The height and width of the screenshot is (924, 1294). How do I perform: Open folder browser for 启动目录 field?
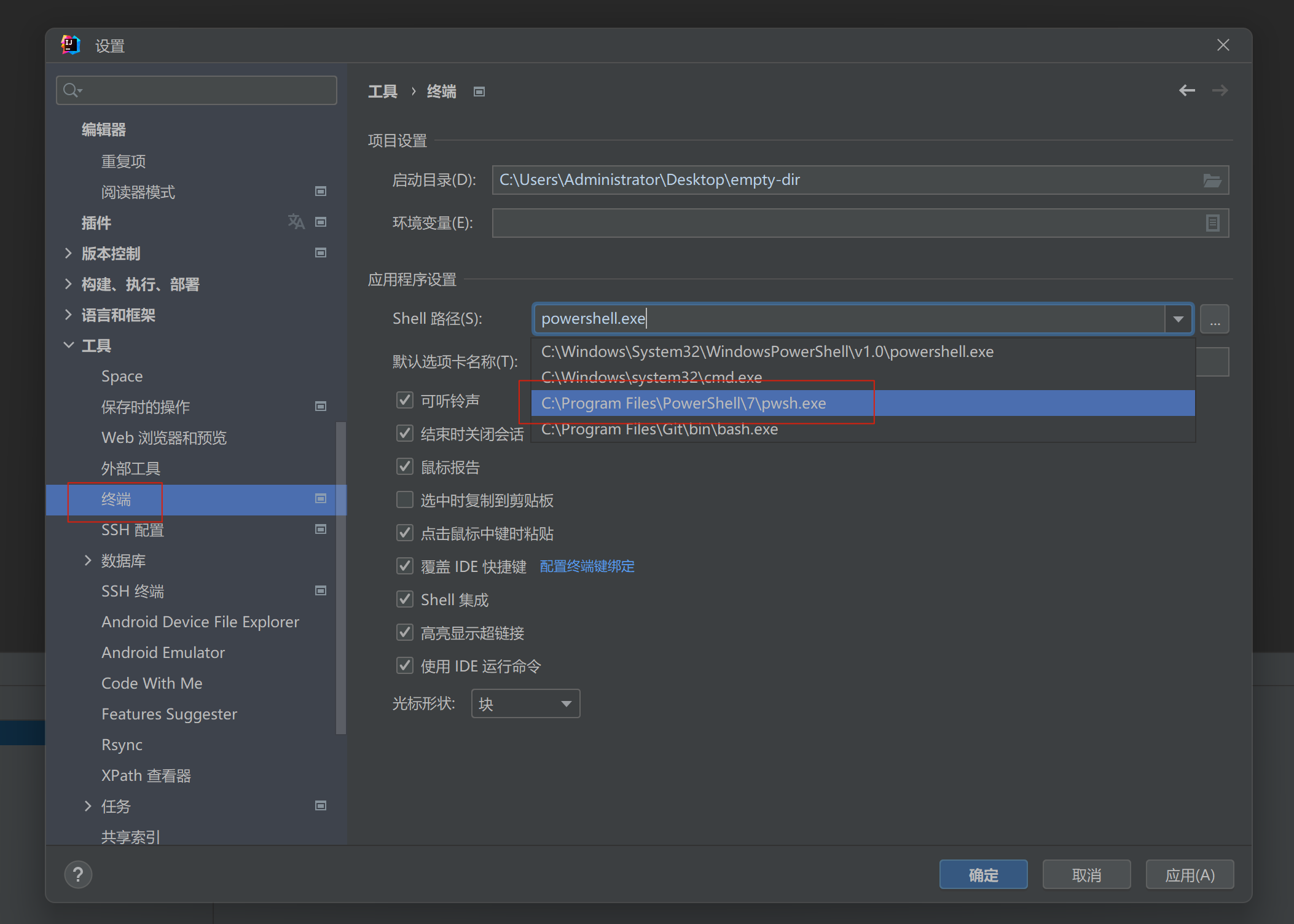1212,180
